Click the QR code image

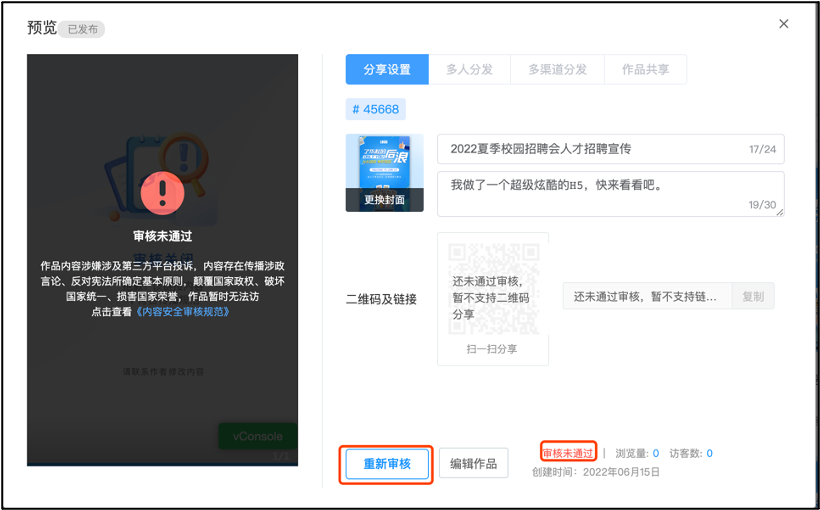pos(493,289)
